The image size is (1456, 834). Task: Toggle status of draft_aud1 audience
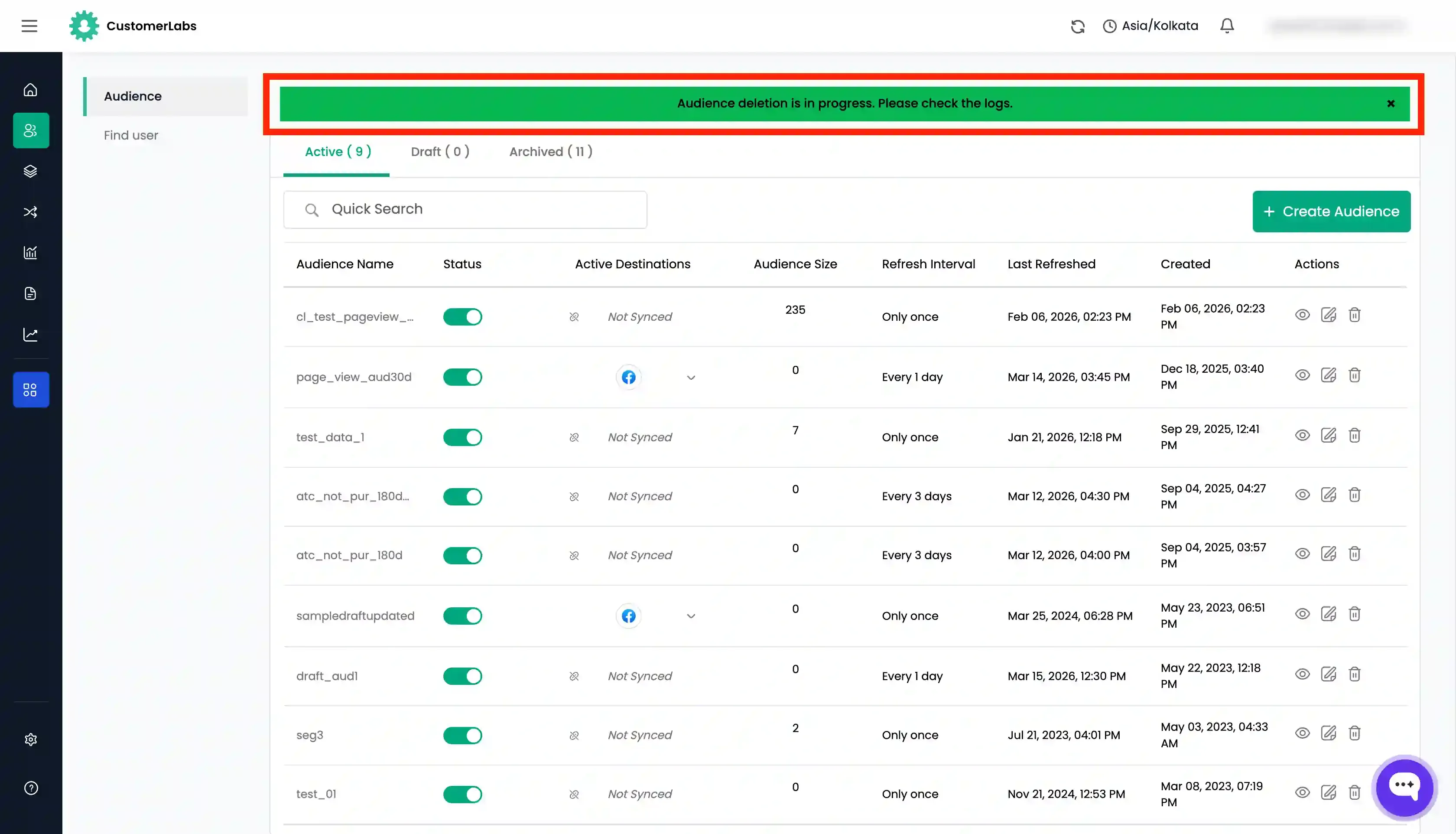(x=463, y=676)
